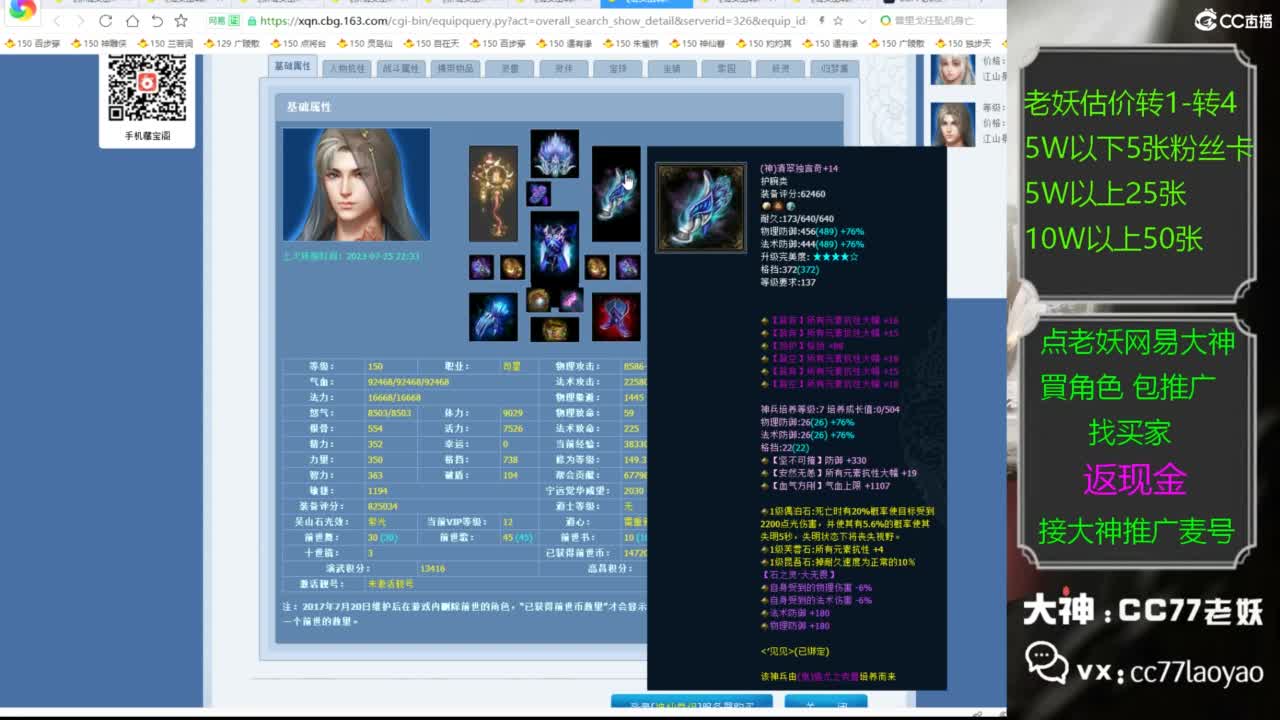Click the golden staff weapon equipment icon
This screenshot has width=1280, height=720.
493,194
